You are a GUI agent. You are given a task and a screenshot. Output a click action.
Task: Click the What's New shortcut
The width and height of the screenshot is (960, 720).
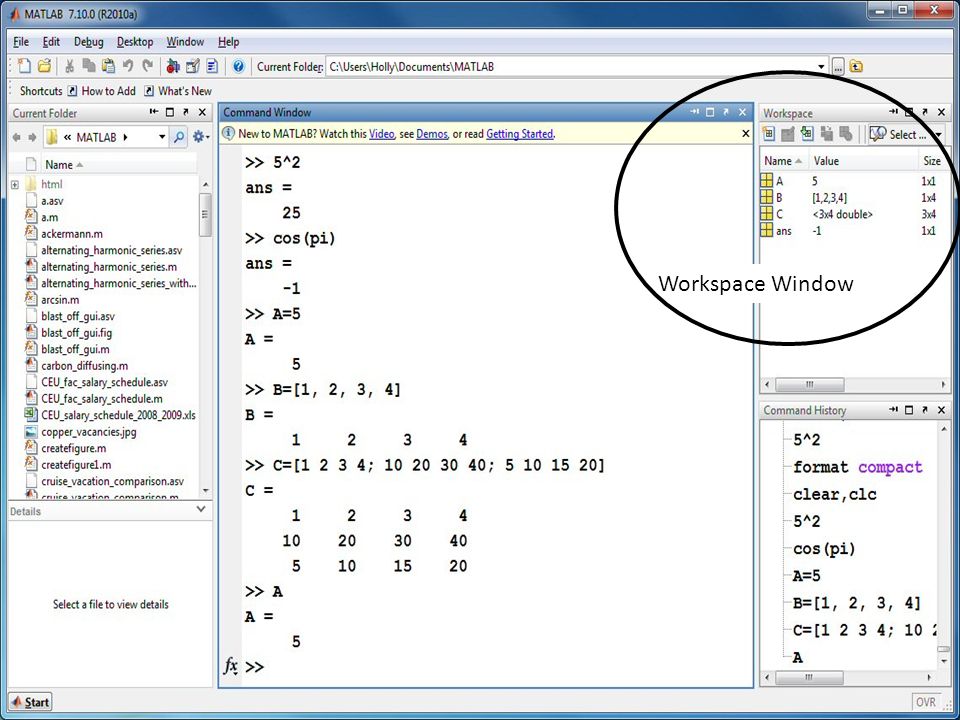178,91
